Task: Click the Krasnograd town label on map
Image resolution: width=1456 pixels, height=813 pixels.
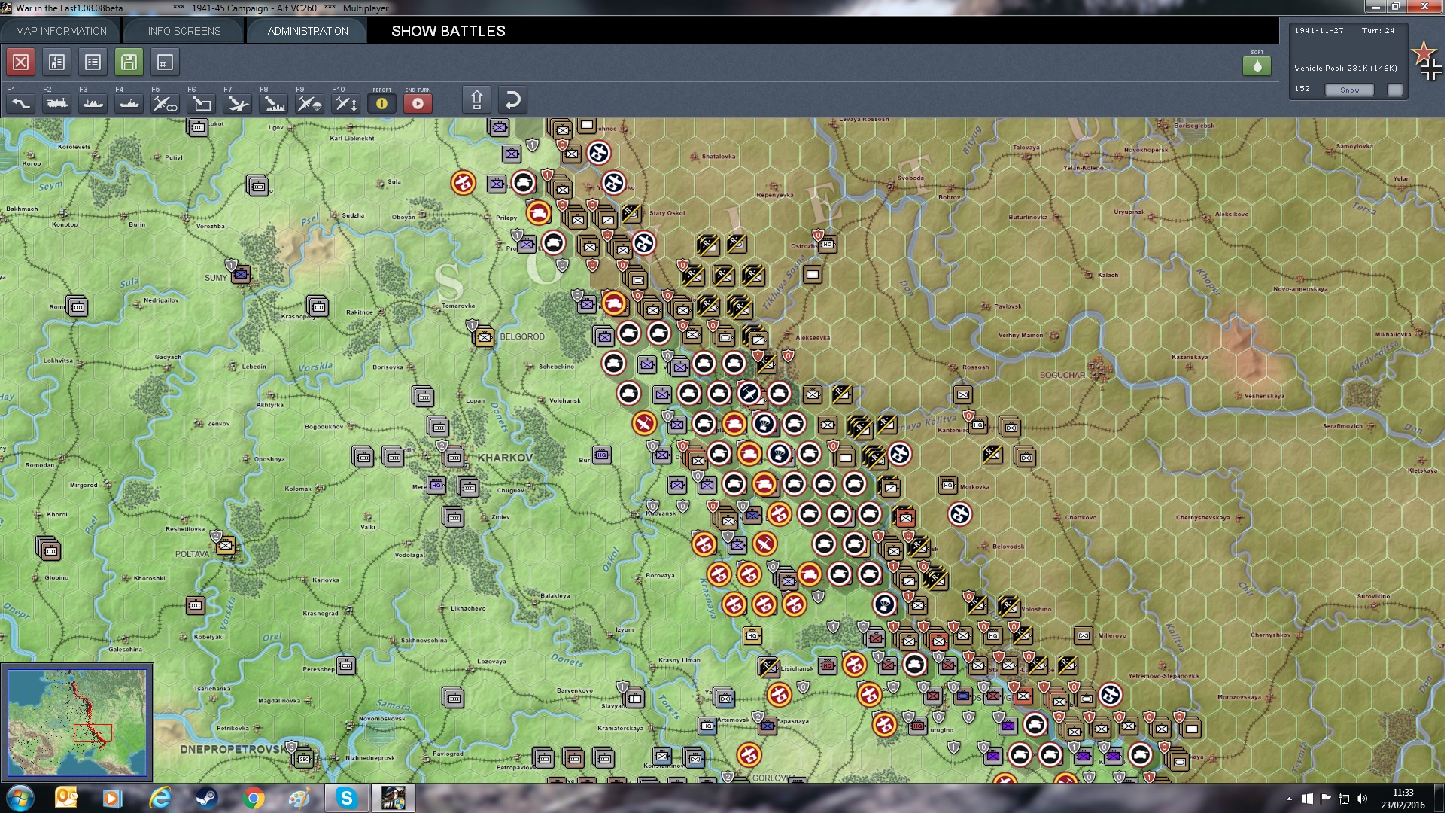Action: (x=321, y=613)
